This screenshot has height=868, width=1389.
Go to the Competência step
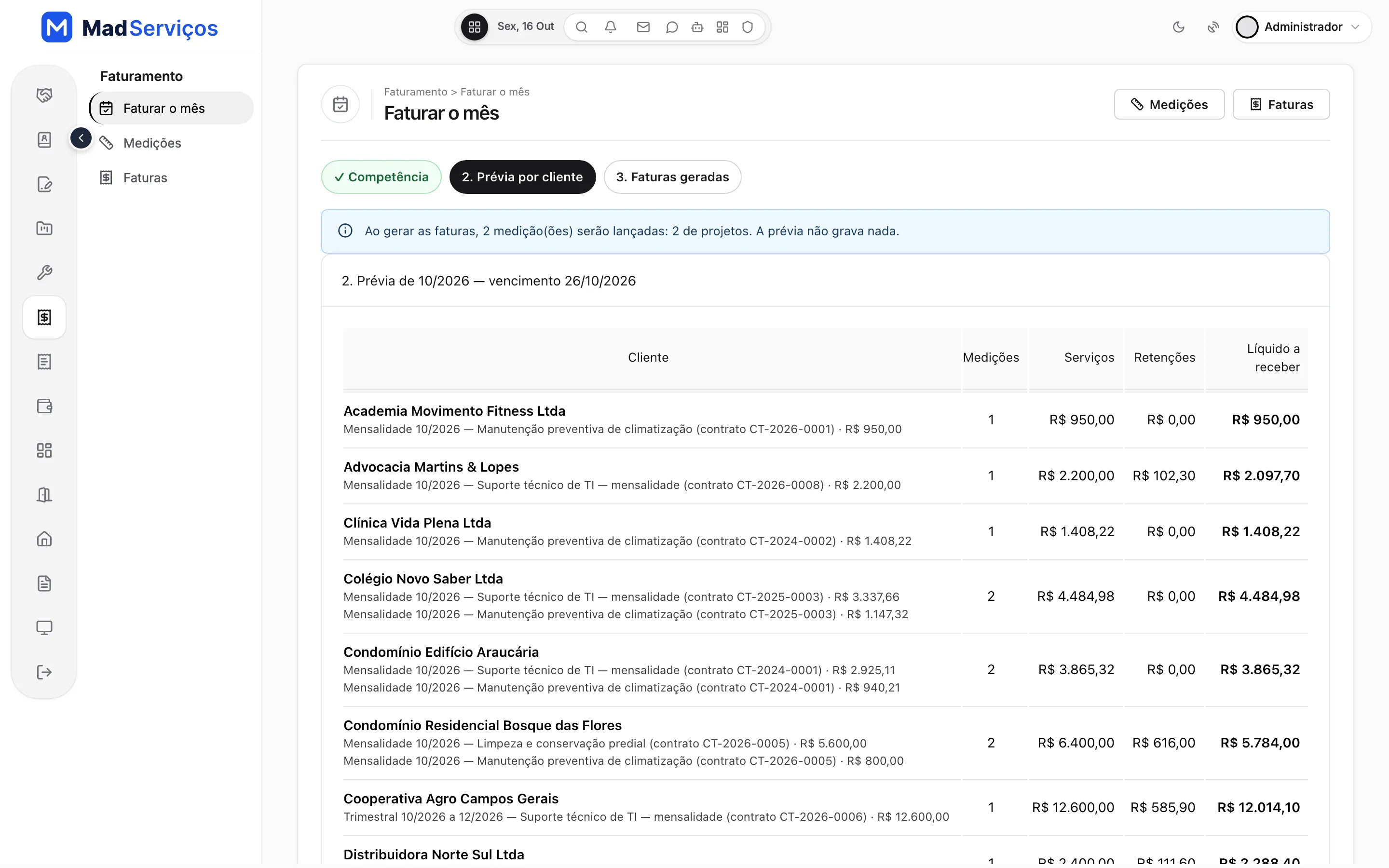381,177
